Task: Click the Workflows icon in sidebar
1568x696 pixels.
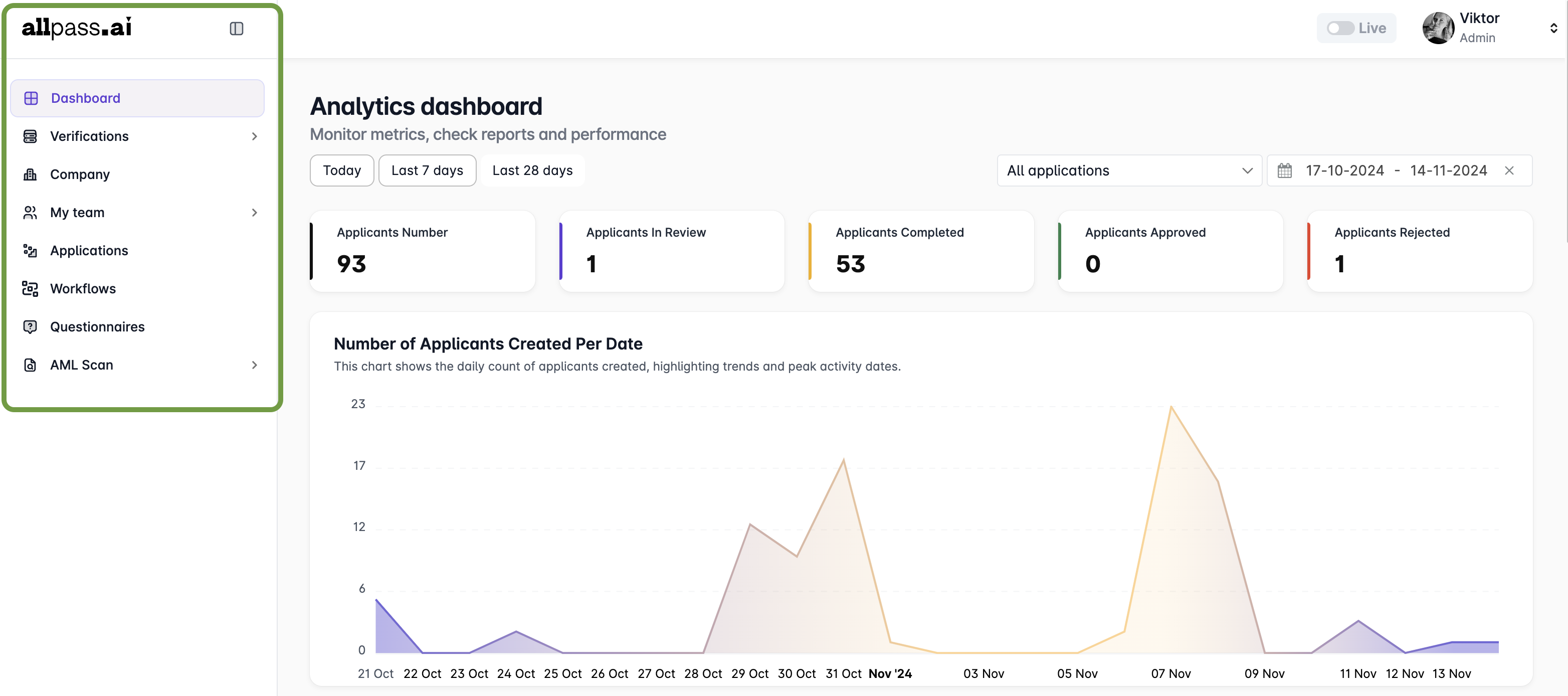Action: pyautogui.click(x=30, y=289)
